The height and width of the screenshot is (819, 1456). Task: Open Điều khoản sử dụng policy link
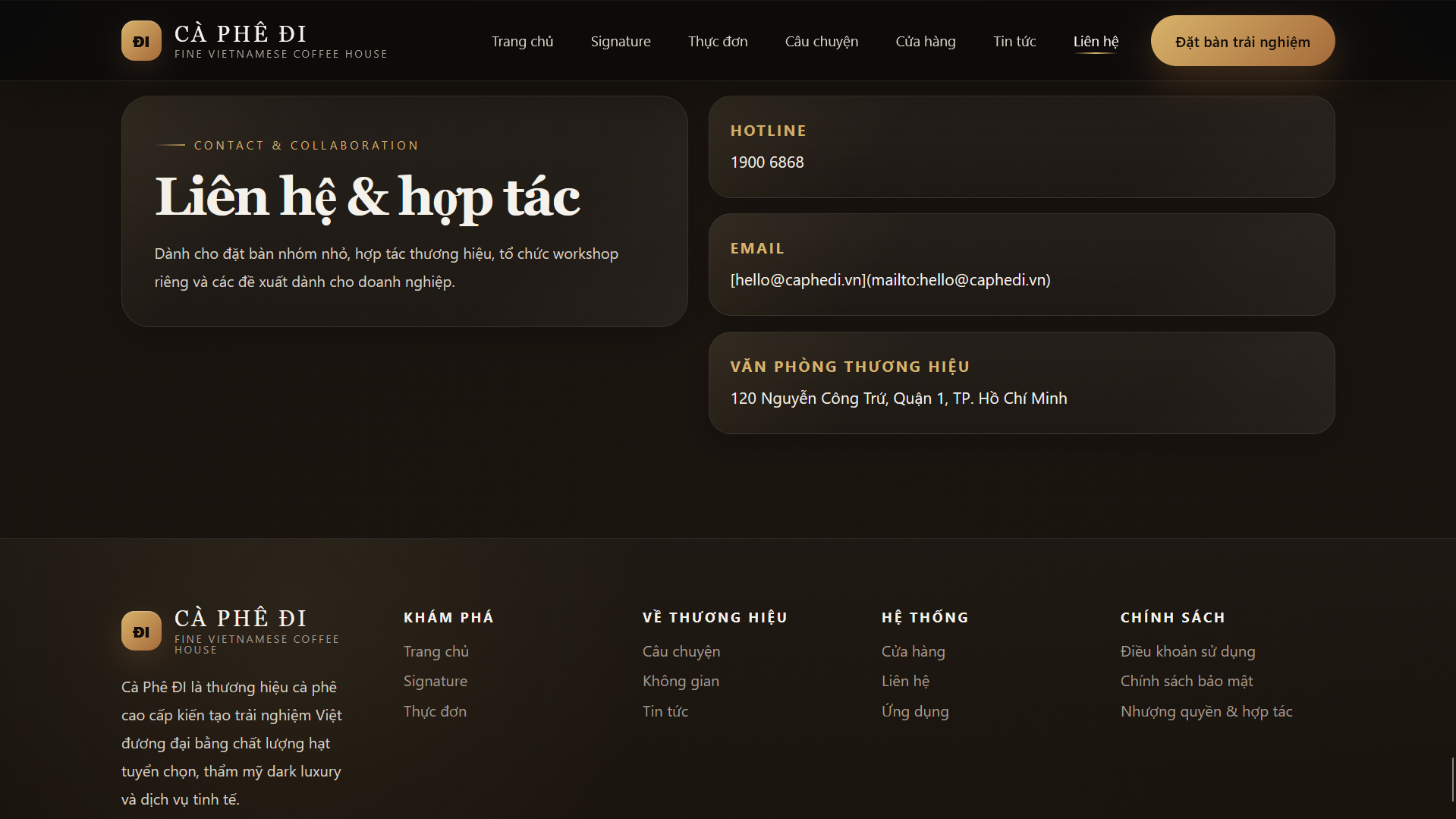click(x=1187, y=651)
